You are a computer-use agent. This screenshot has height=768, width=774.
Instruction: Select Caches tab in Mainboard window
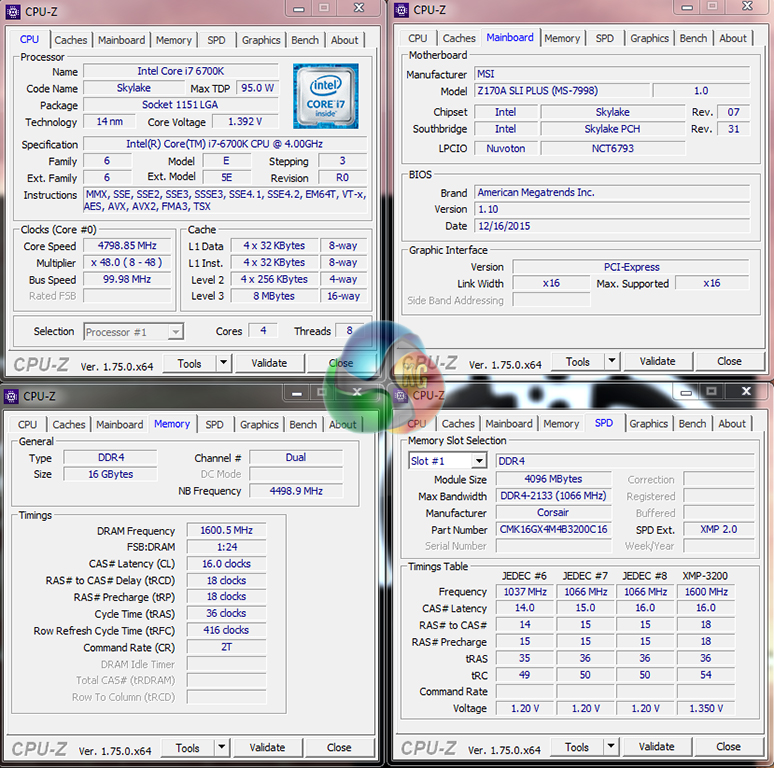point(459,38)
